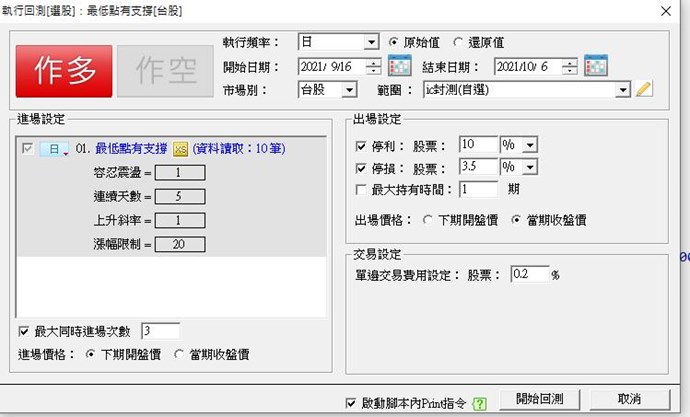Click the 最低點有支撐 rule link
This screenshot has height=417, width=690.
pyautogui.click(x=131, y=149)
